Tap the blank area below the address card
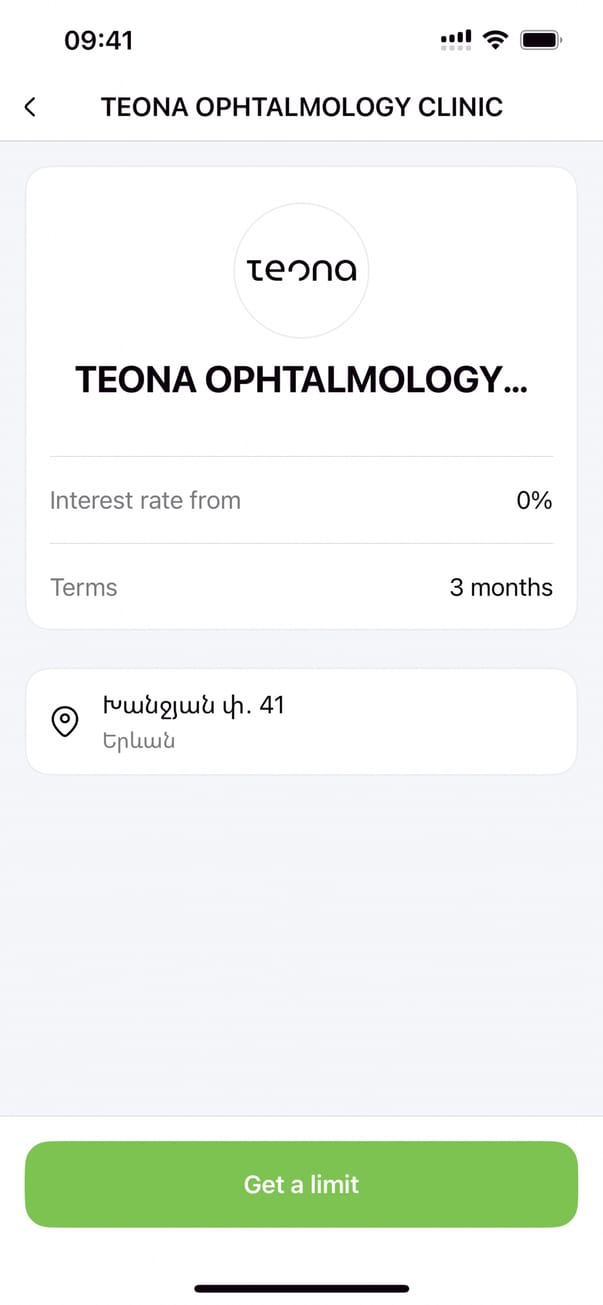 (301, 930)
